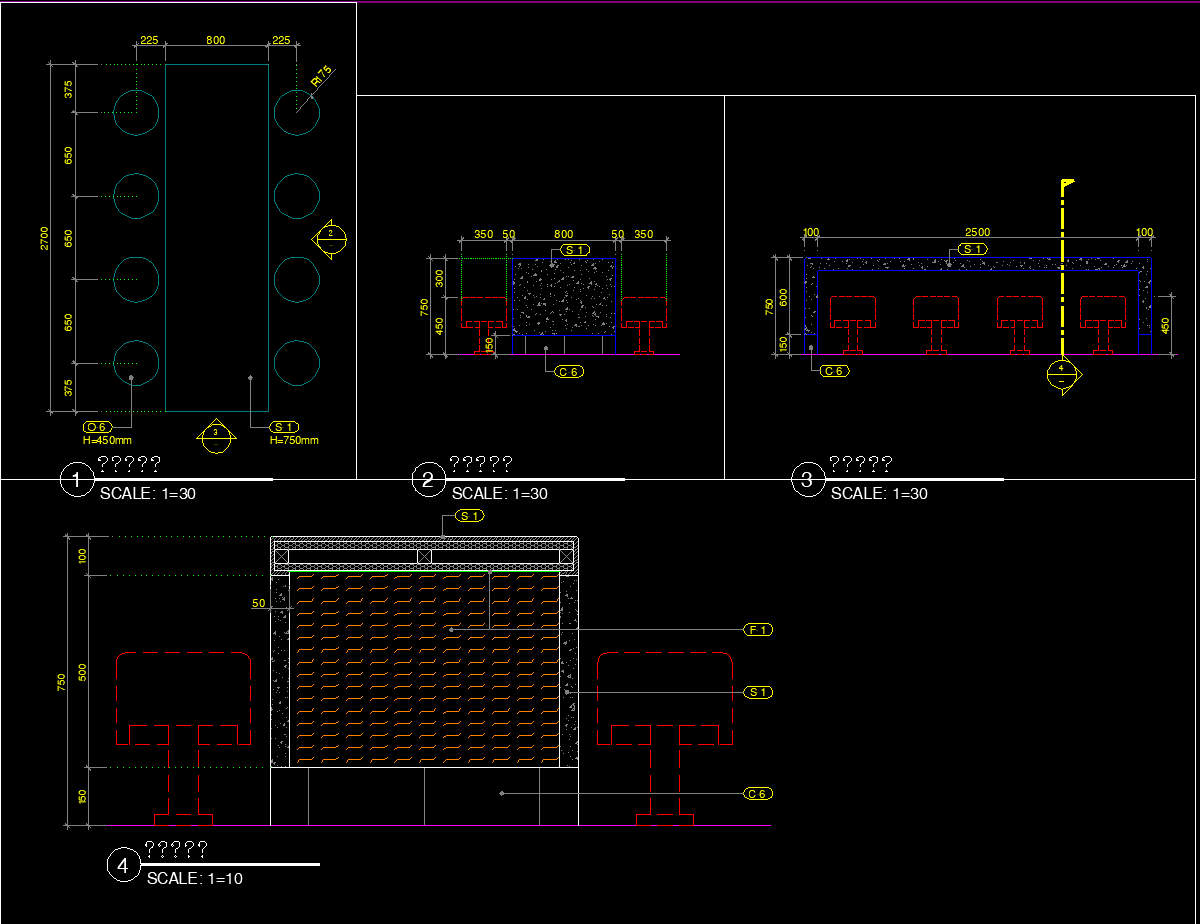Click the 2500 length dimension in view 3
The image size is (1200, 924).
coord(977,233)
